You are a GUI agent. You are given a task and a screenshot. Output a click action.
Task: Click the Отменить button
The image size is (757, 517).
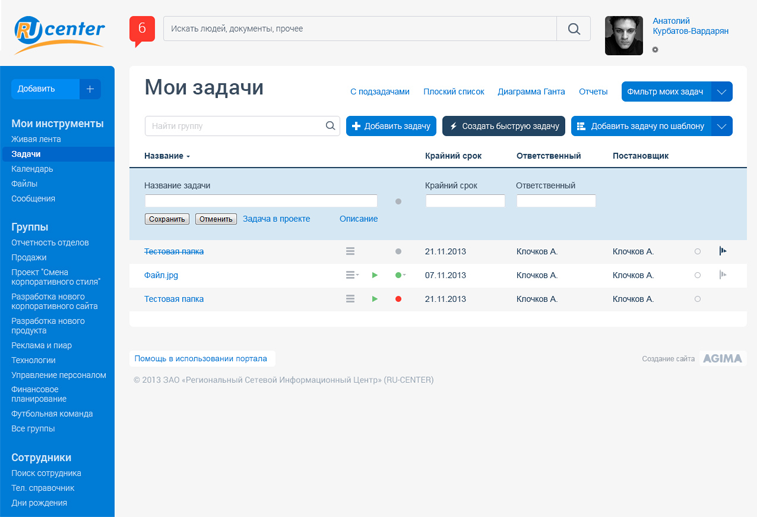click(216, 219)
